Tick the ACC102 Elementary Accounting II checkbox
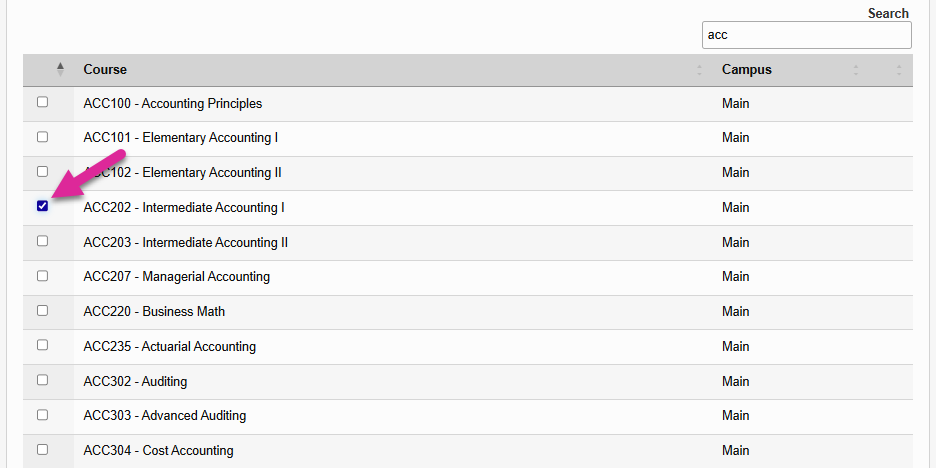The width and height of the screenshot is (936, 468). tap(42, 171)
